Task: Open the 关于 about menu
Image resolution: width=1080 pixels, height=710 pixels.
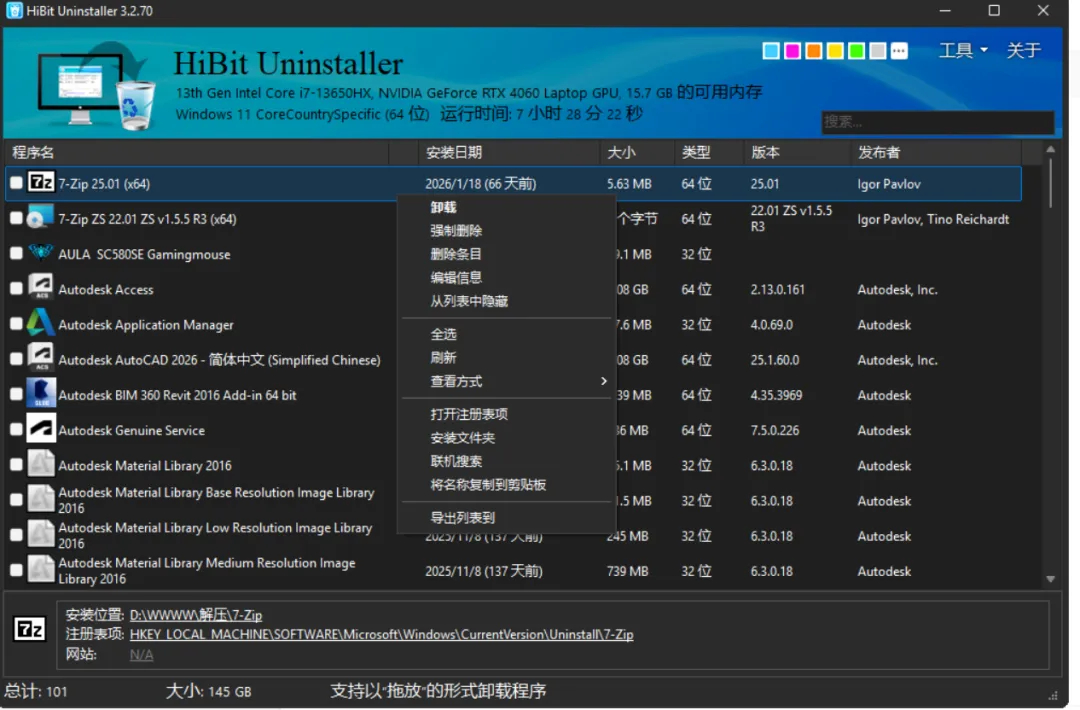Action: click(x=1023, y=50)
